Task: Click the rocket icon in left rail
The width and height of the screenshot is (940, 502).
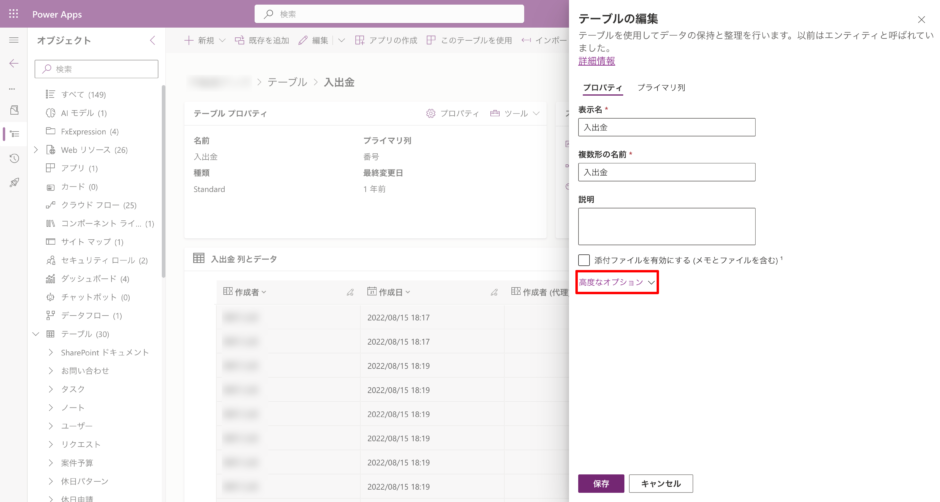Action: [x=13, y=182]
